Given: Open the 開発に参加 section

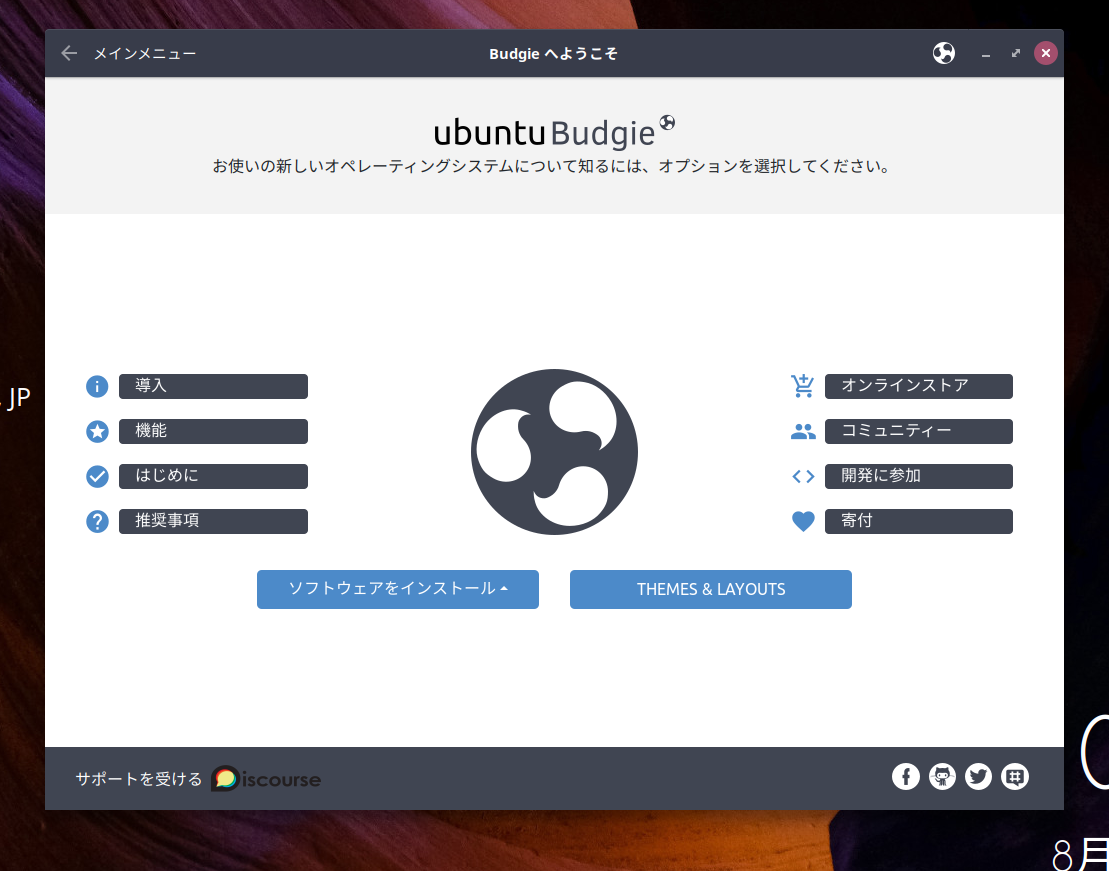Looking at the screenshot, I should (918, 476).
